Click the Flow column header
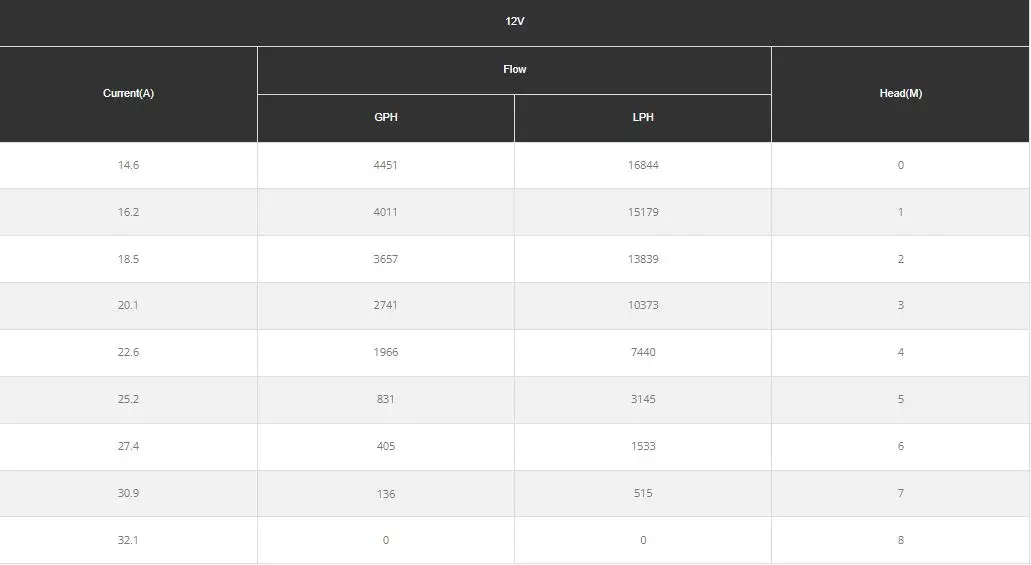Screen dimensions: 1031x565 [514, 69]
